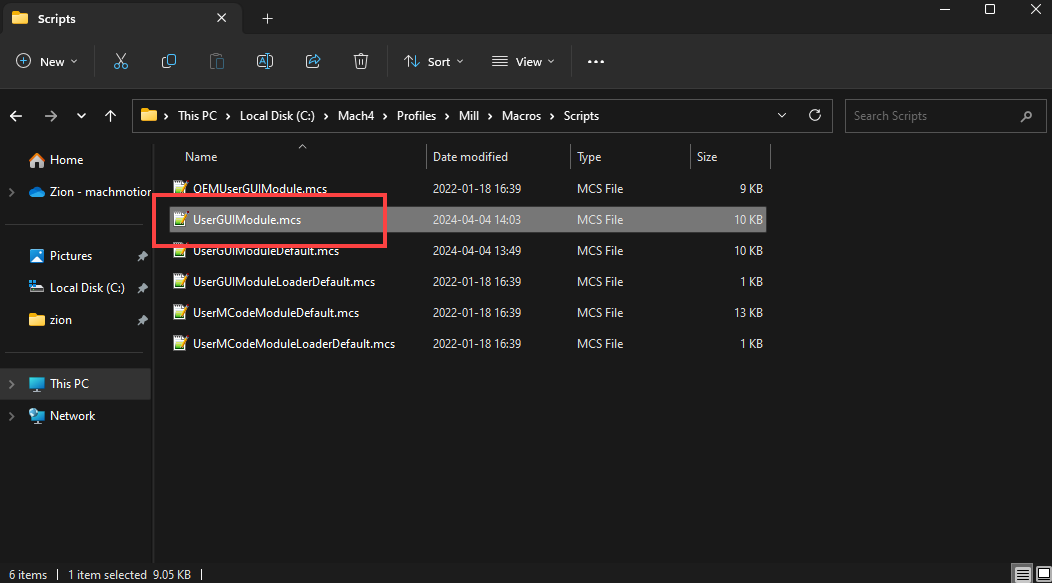Sort files by Date modified column

click(x=470, y=157)
